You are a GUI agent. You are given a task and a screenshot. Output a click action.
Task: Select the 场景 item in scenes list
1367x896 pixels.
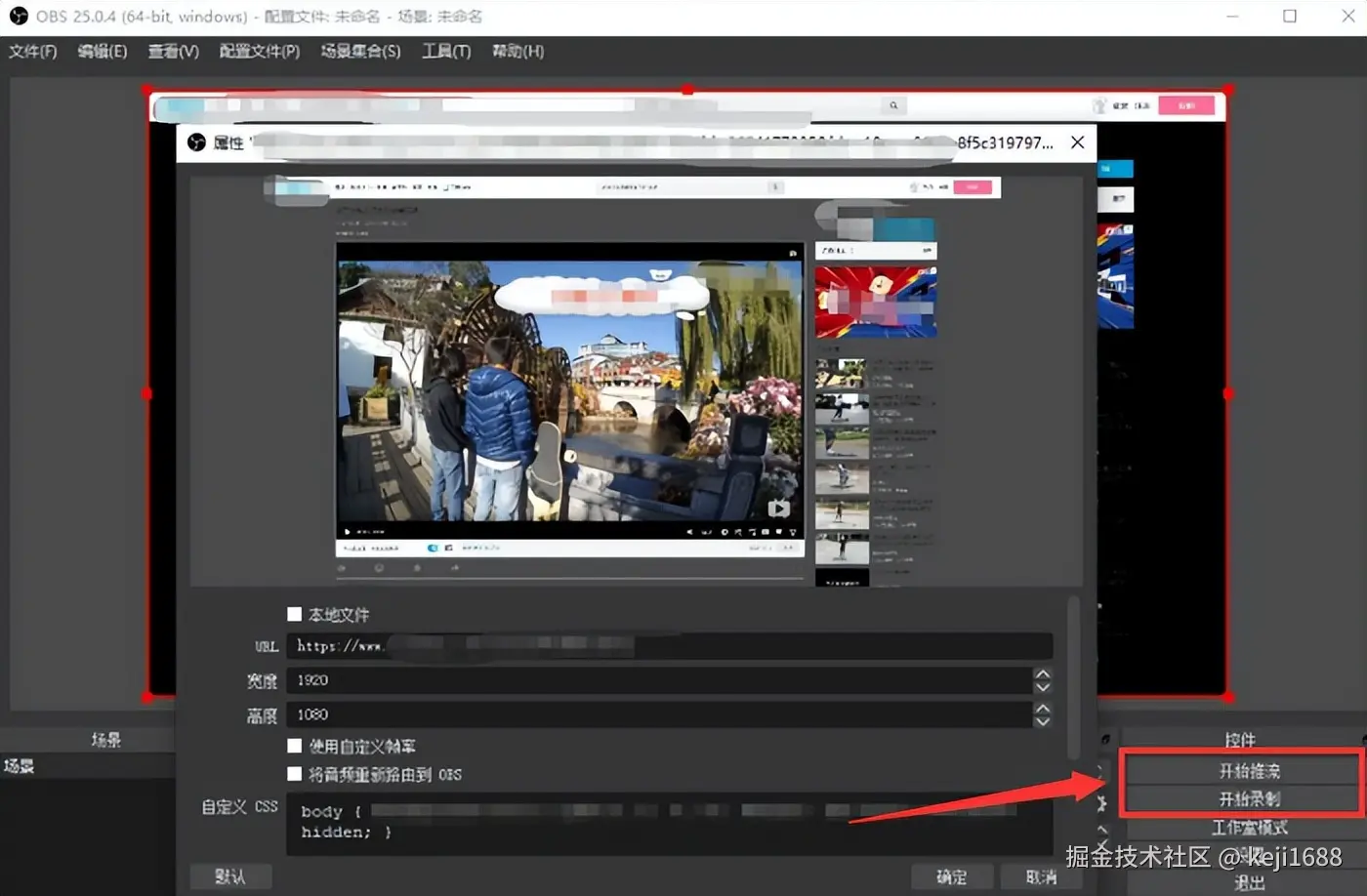click(x=88, y=766)
